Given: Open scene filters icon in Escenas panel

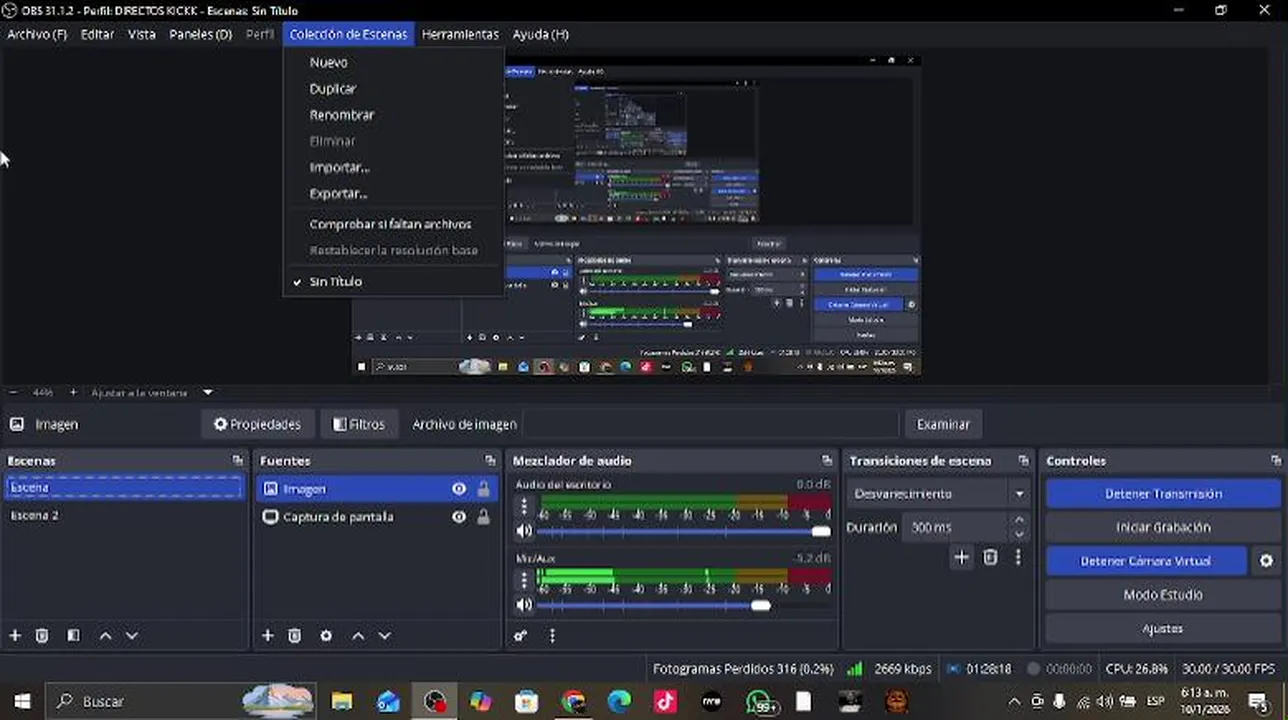Looking at the screenshot, I should 73,635.
